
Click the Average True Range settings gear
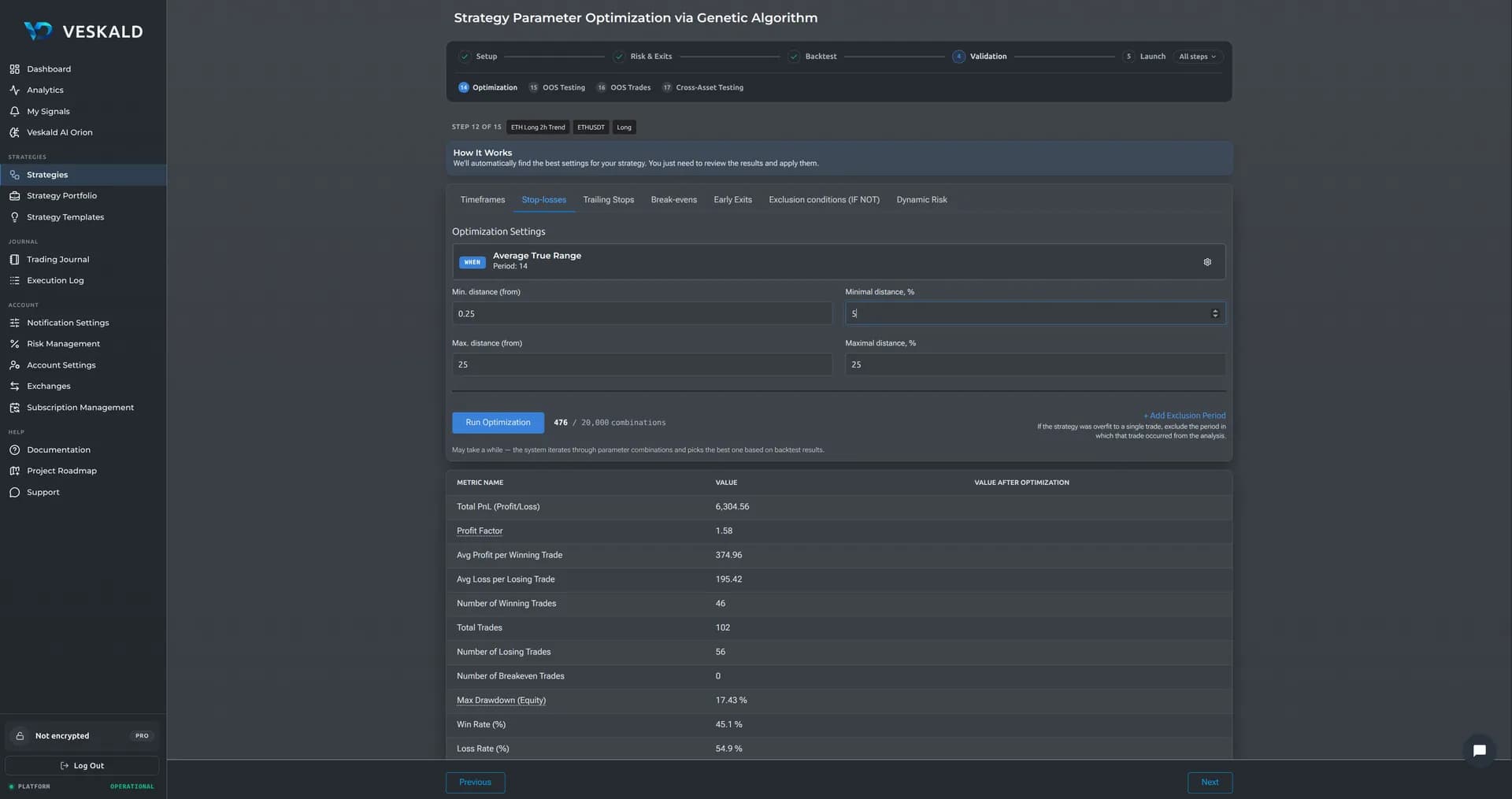pyautogui.click(x=1207, y=262)
